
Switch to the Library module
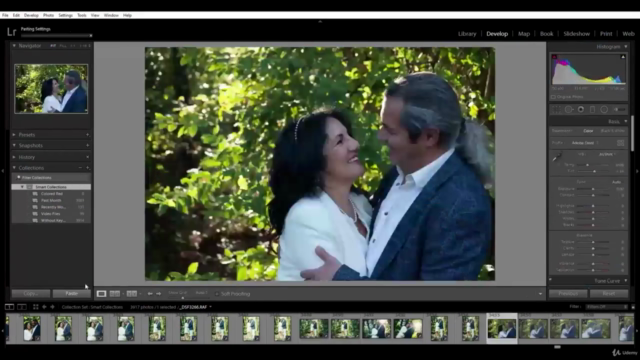click(x=467, y=34)
